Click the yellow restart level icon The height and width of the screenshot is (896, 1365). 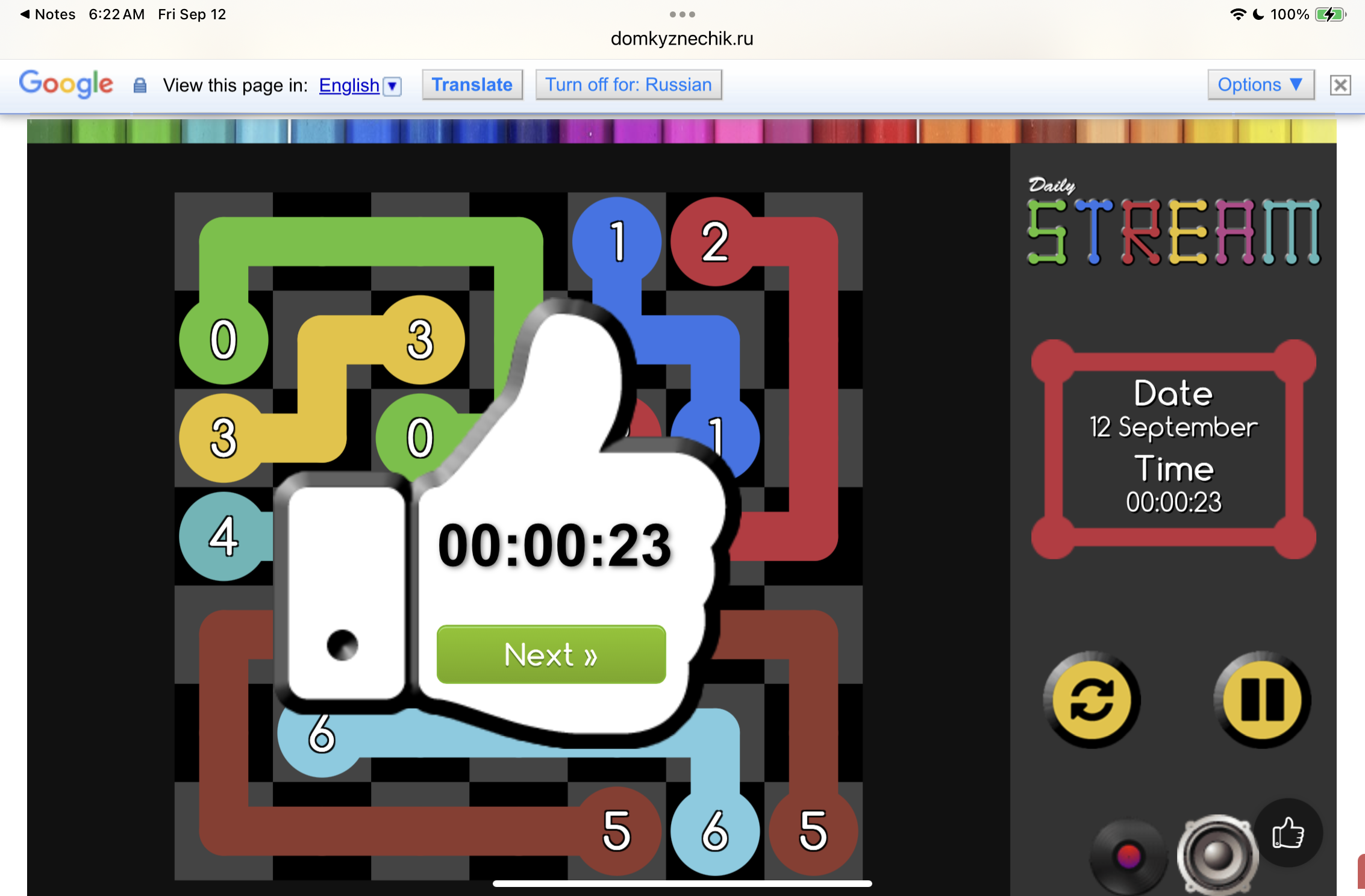pyautogui.click(x=1092, y=700)
